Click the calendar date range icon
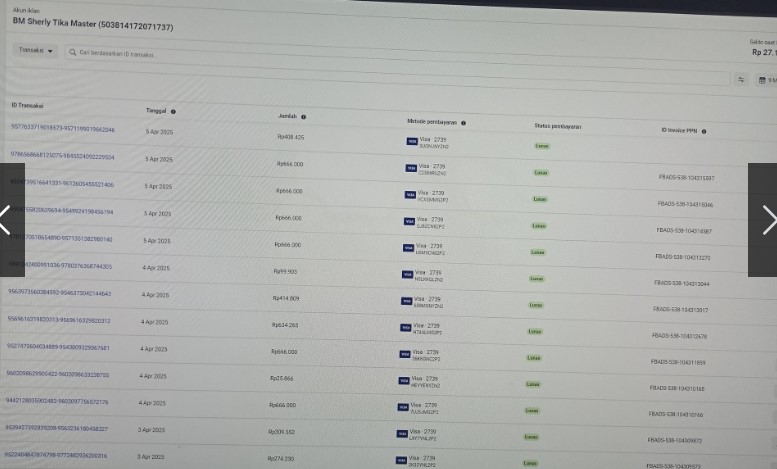This screenshot has width=777, height=469. [x=763, y=80]
